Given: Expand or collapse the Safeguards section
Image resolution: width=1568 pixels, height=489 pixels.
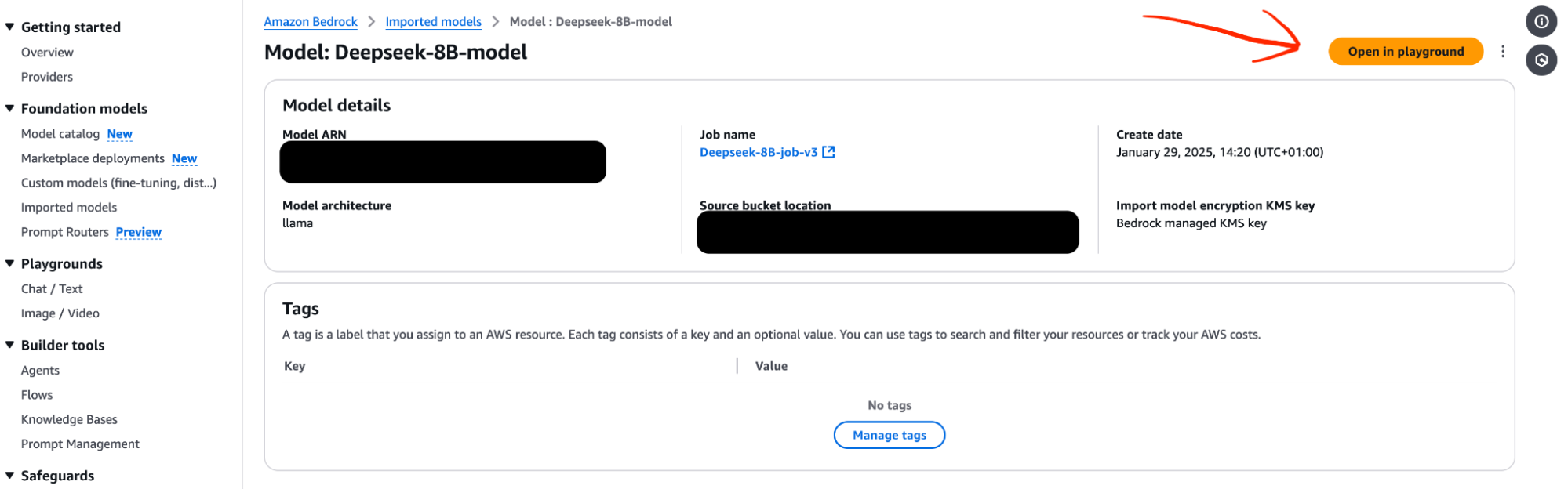Looking at the screenshot, I should point(10,476).
